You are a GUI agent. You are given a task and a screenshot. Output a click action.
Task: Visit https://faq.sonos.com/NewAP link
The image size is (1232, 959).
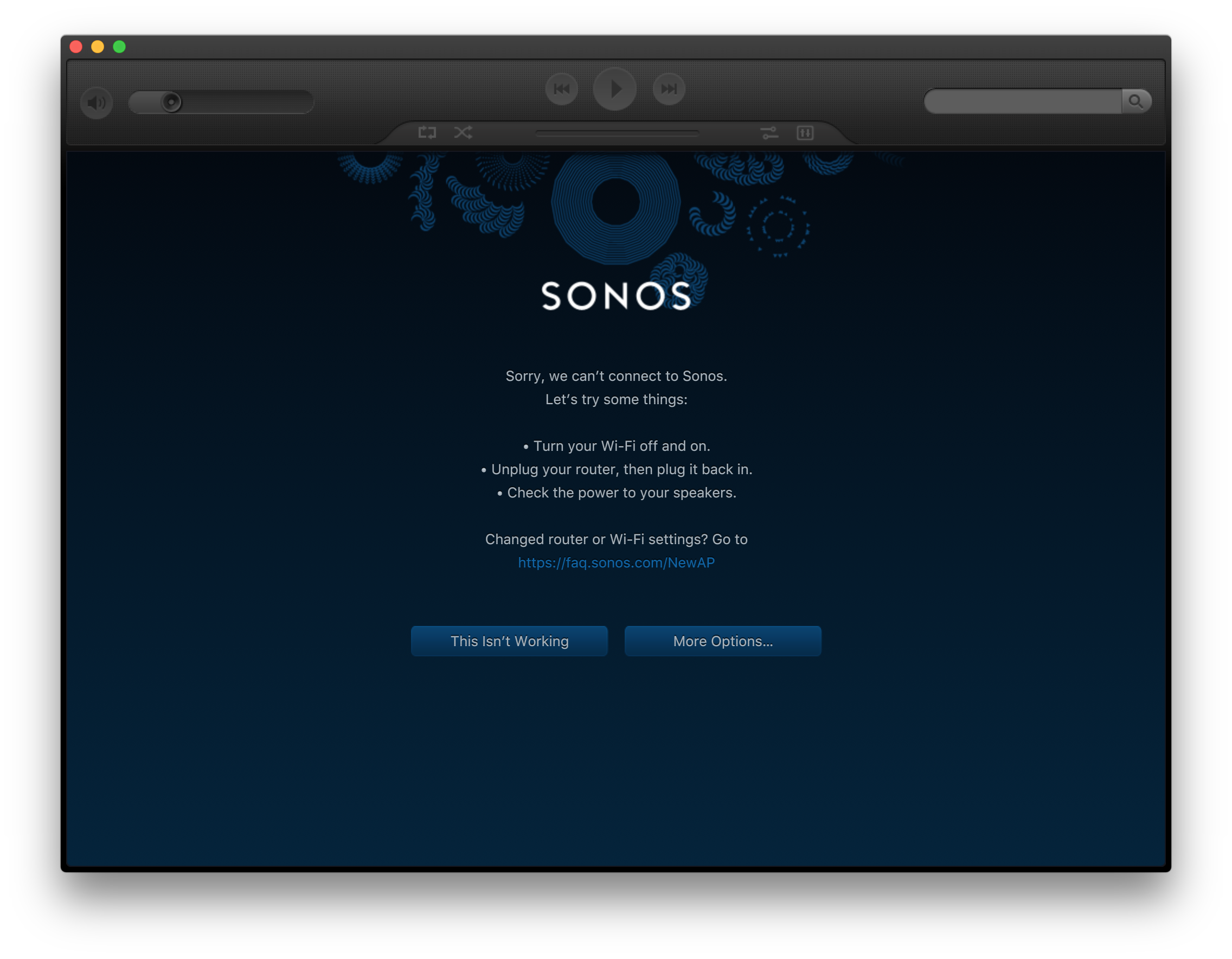click(616, 562)
